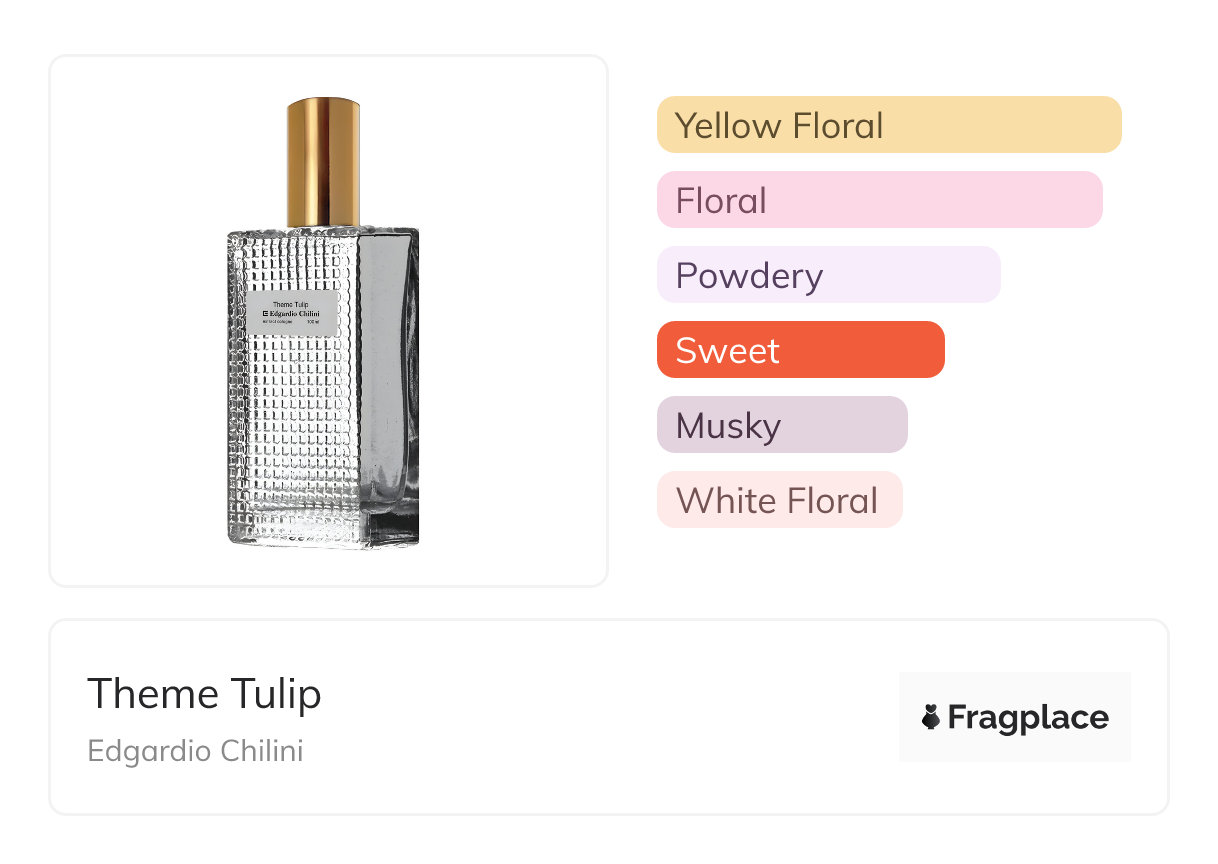Open the Edgardio Chilini brand link below title
The width and height of the screenshot is (1218, 864).
195,751
